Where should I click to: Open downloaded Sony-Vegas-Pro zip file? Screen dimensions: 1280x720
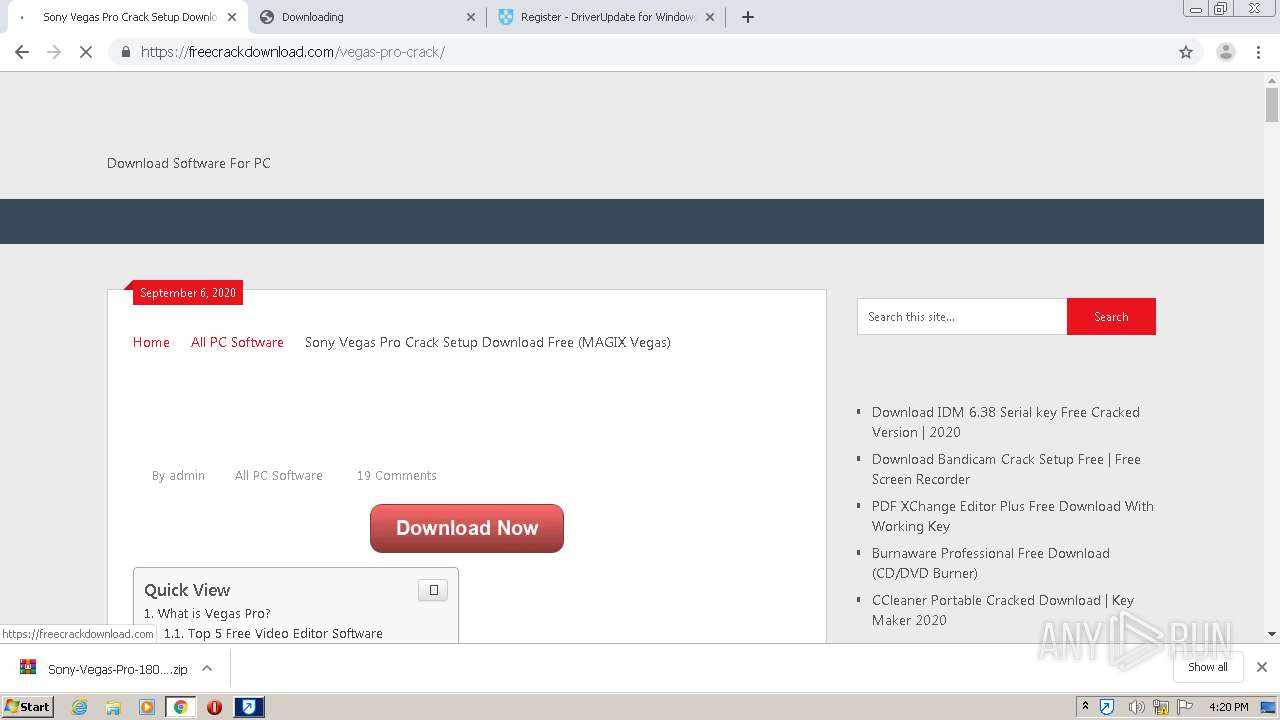(x=104, y=669)
